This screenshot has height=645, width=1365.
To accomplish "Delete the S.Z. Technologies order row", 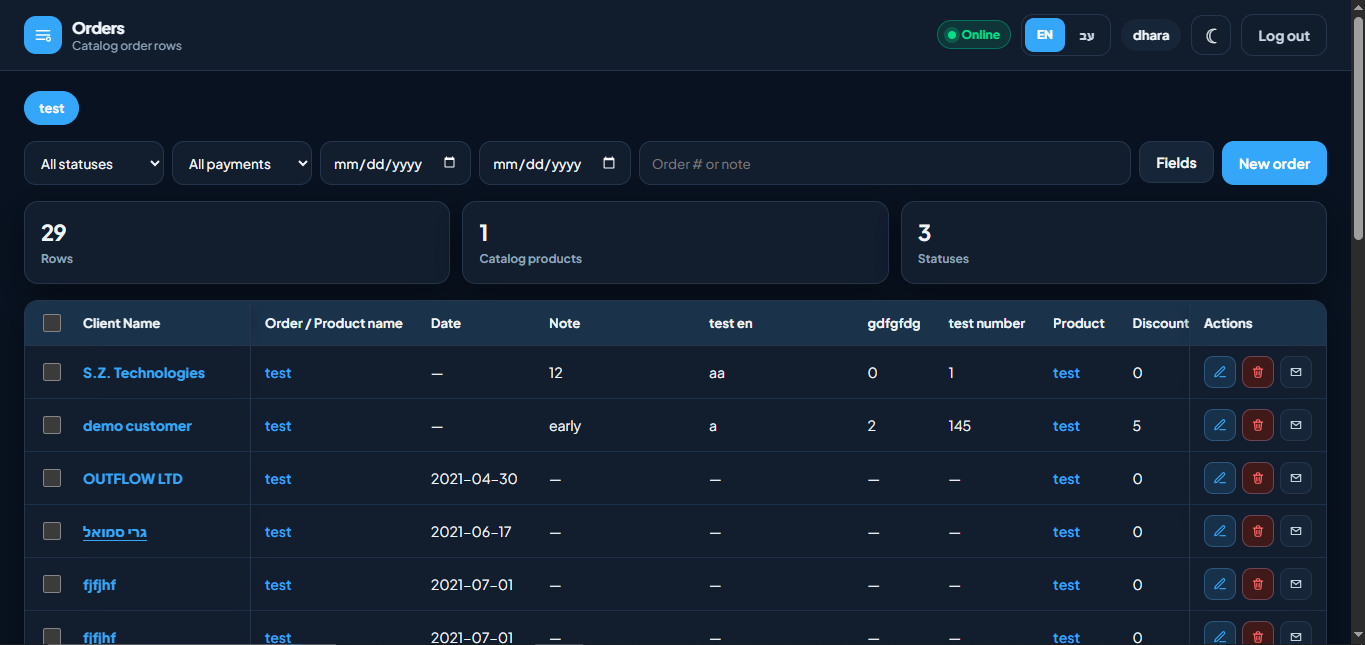I will [x=1258, y=372].
